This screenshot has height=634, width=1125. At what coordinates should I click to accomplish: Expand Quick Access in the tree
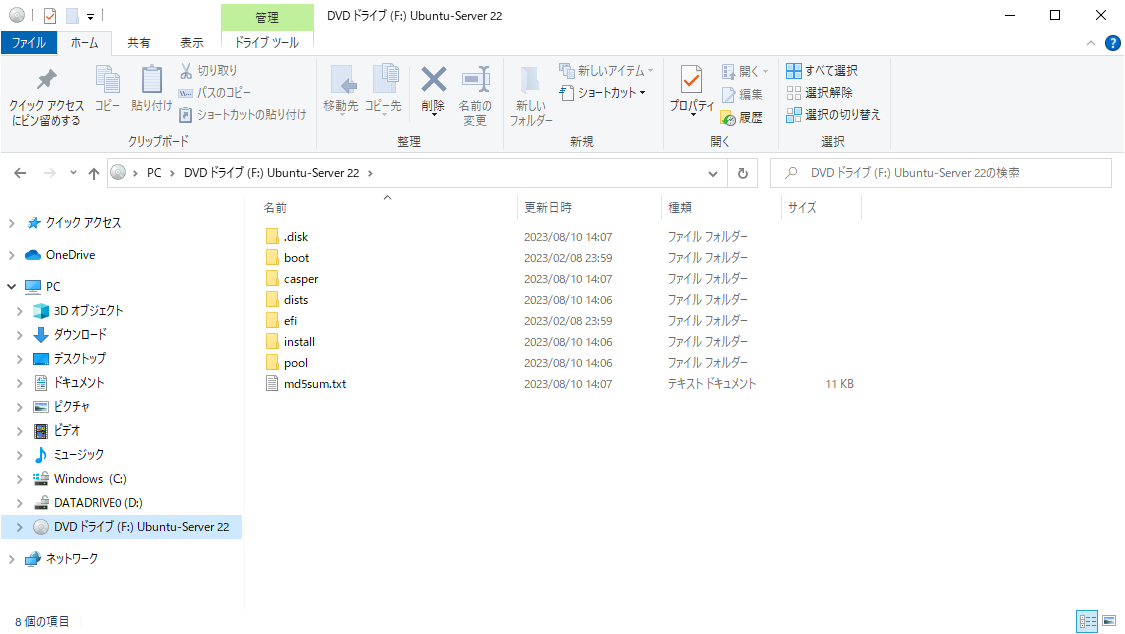tap(11, 223)
